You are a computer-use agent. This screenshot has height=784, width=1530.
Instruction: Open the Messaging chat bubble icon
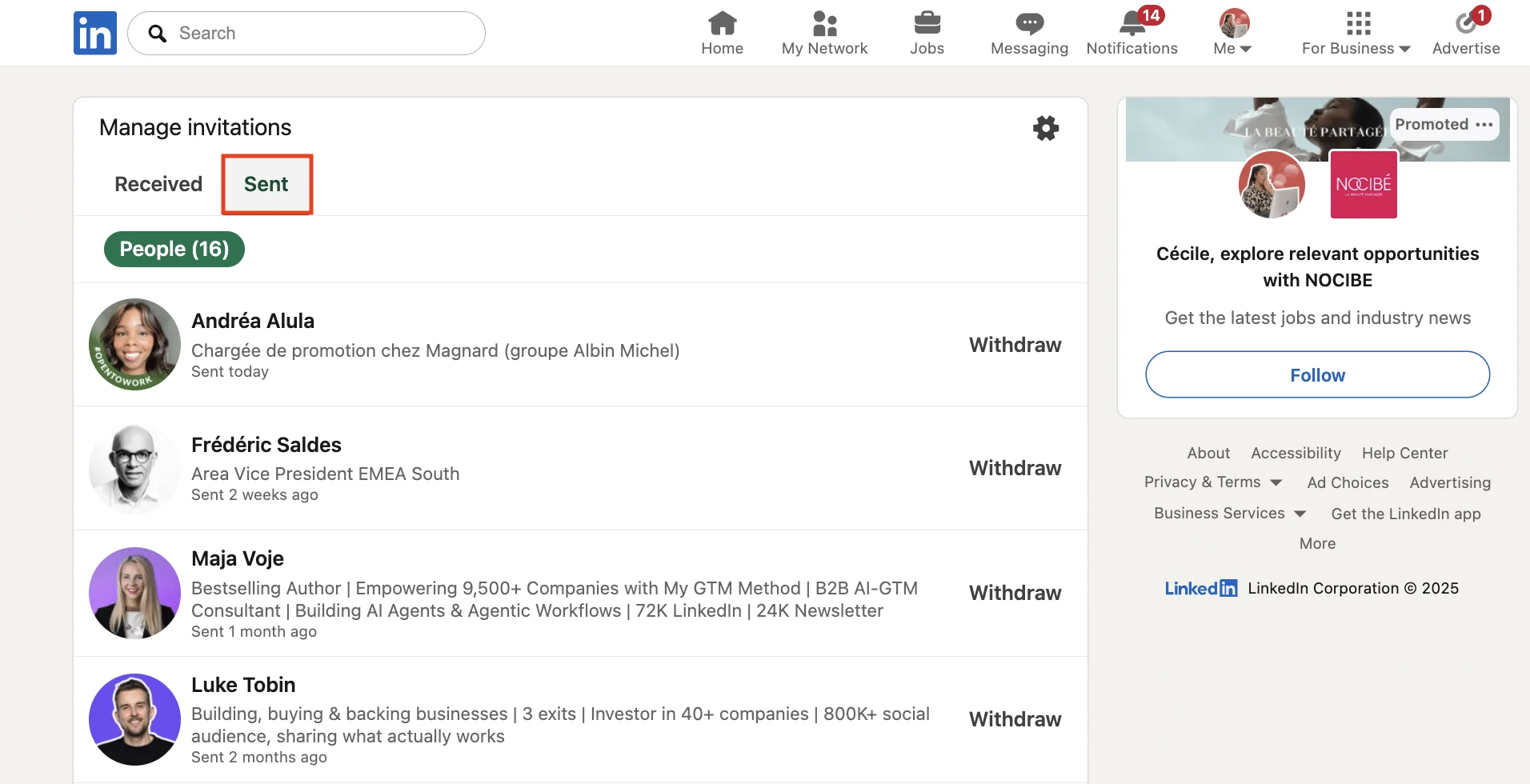1029,23
